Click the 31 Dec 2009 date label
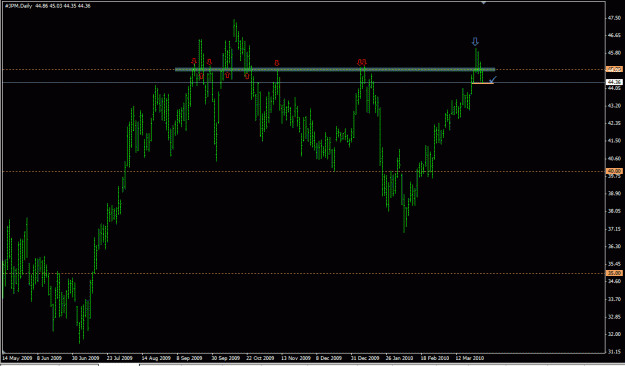Image resolution: width=625 pixels, height=366 pixels. (x=365, y=358)
